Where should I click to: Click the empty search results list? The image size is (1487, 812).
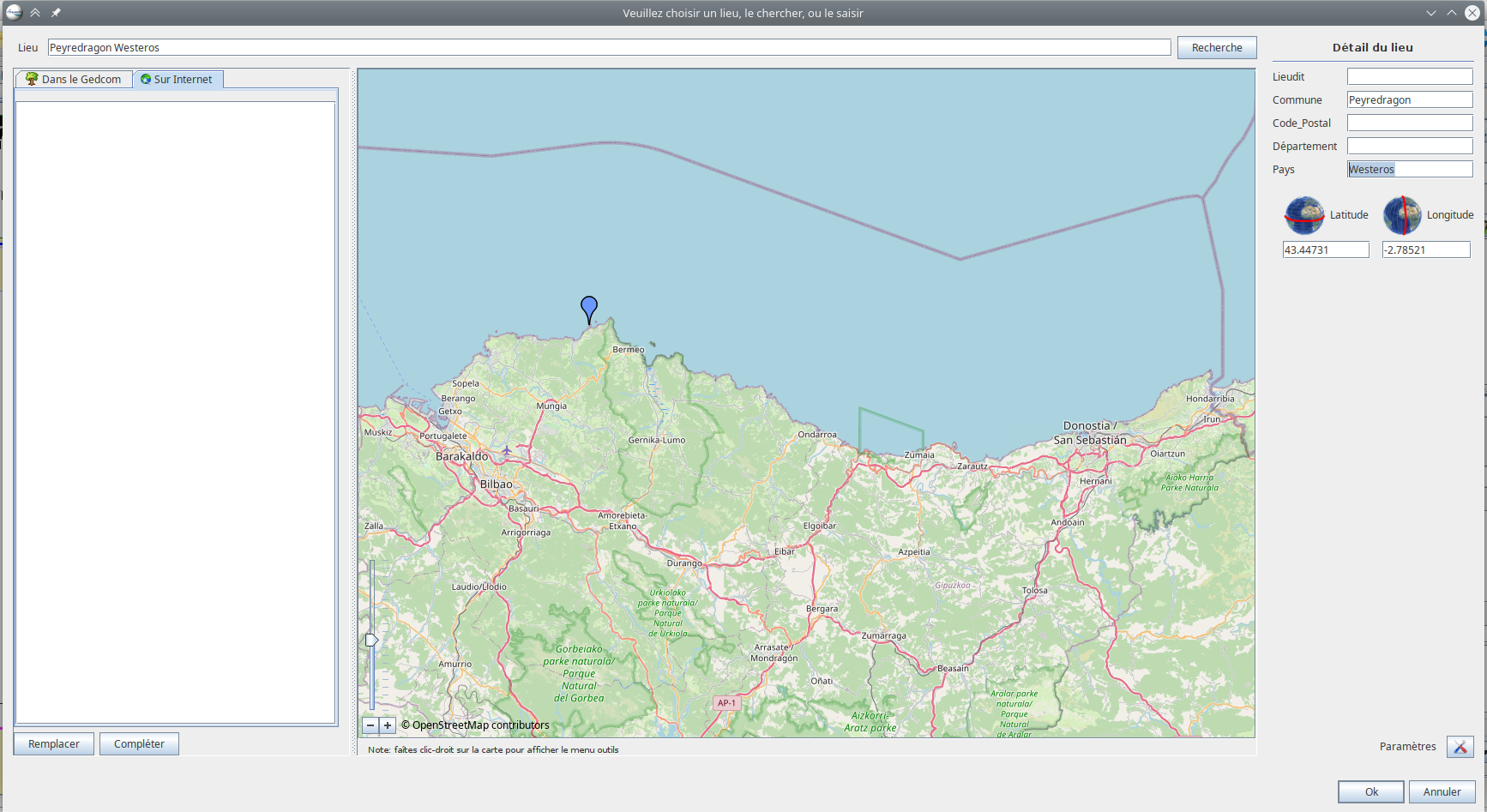point(175,412)
